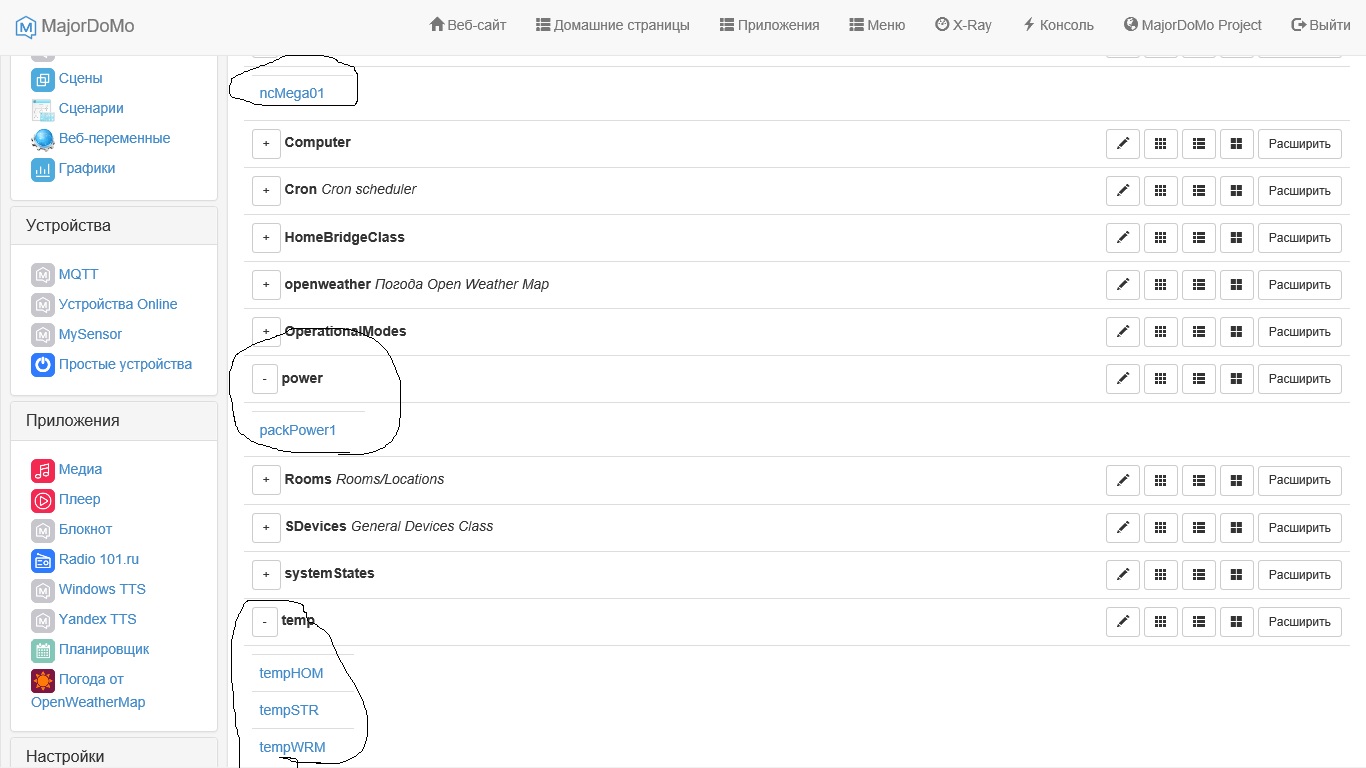Open the packPower1 object link

[x=298, y=430]
